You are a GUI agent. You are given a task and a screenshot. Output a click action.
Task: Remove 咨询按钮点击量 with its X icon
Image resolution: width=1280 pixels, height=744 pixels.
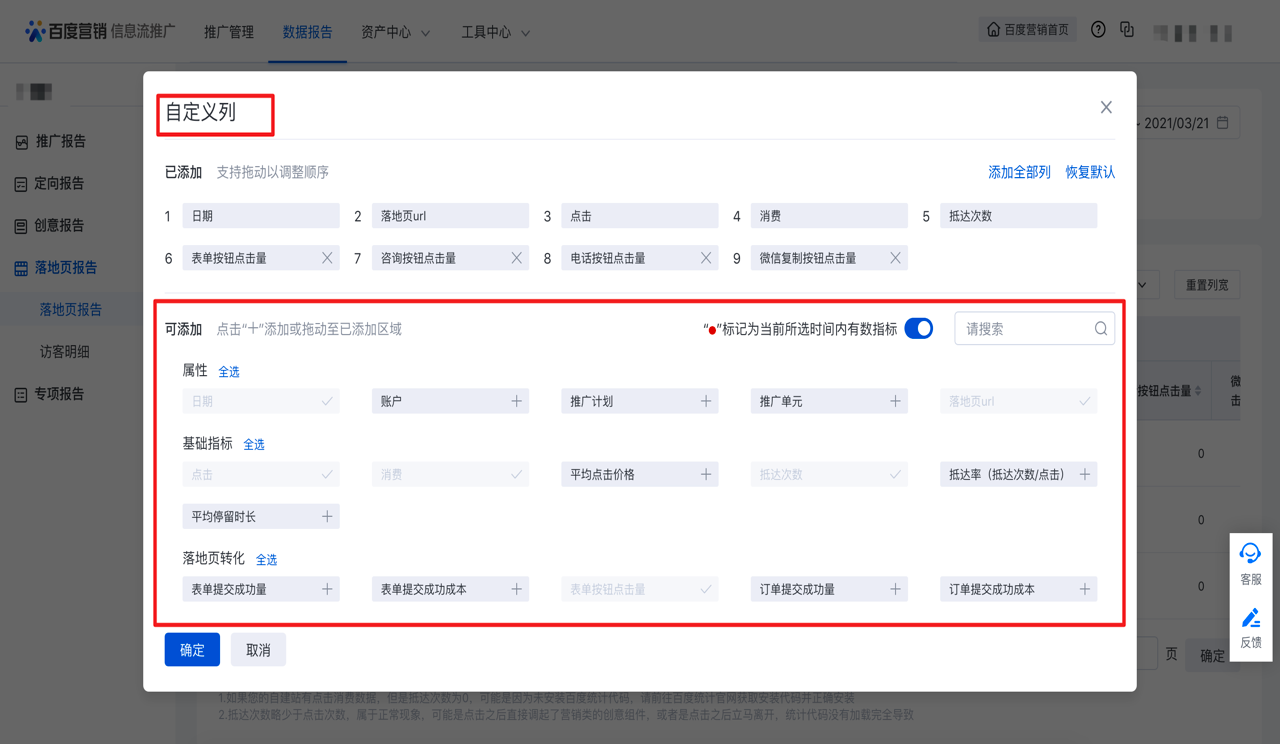click(516, 258)
